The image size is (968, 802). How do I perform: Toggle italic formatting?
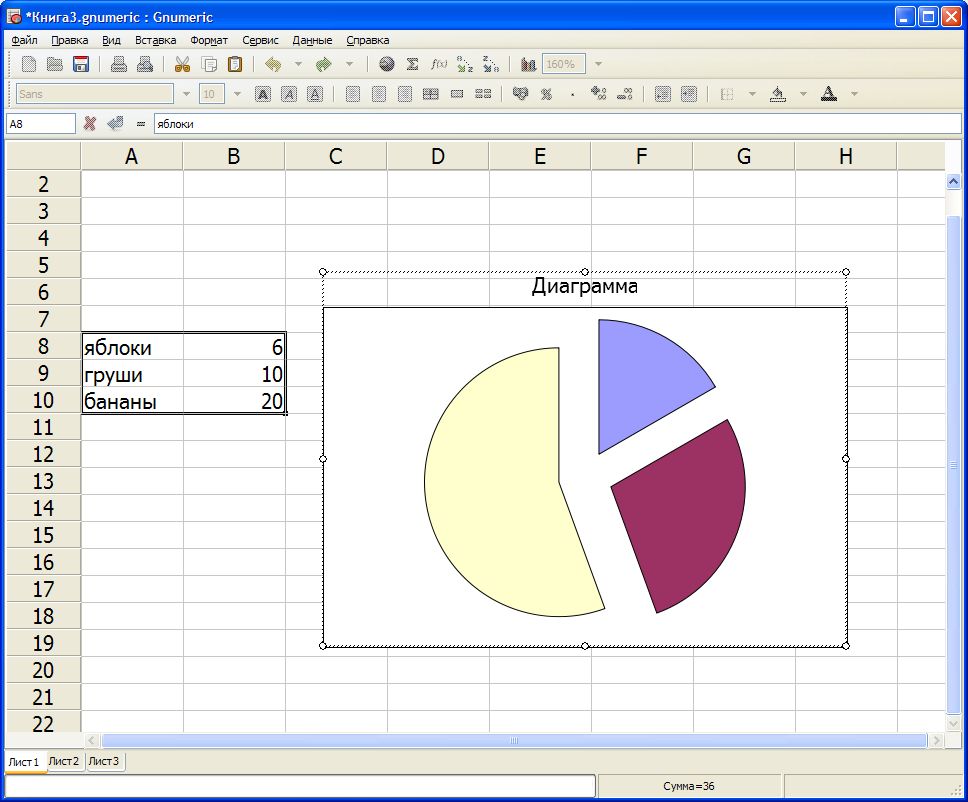[x=289, y=94]
